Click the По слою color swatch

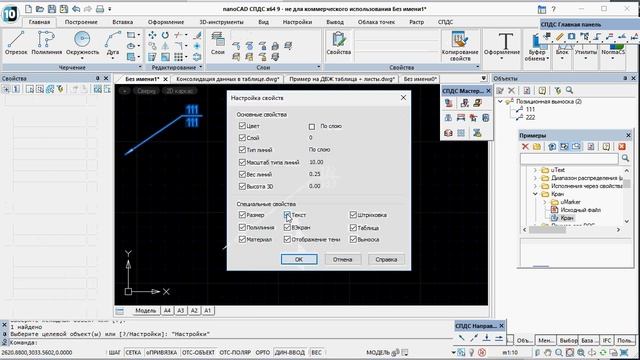312,127
